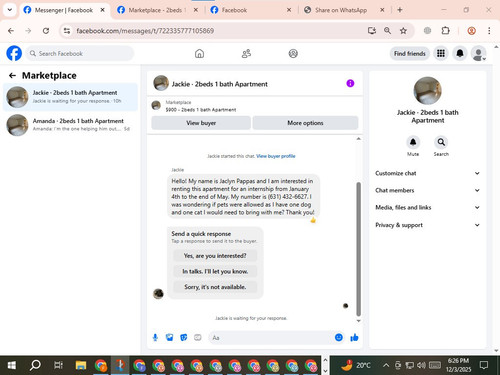Expand Media, files and links section

428,207
